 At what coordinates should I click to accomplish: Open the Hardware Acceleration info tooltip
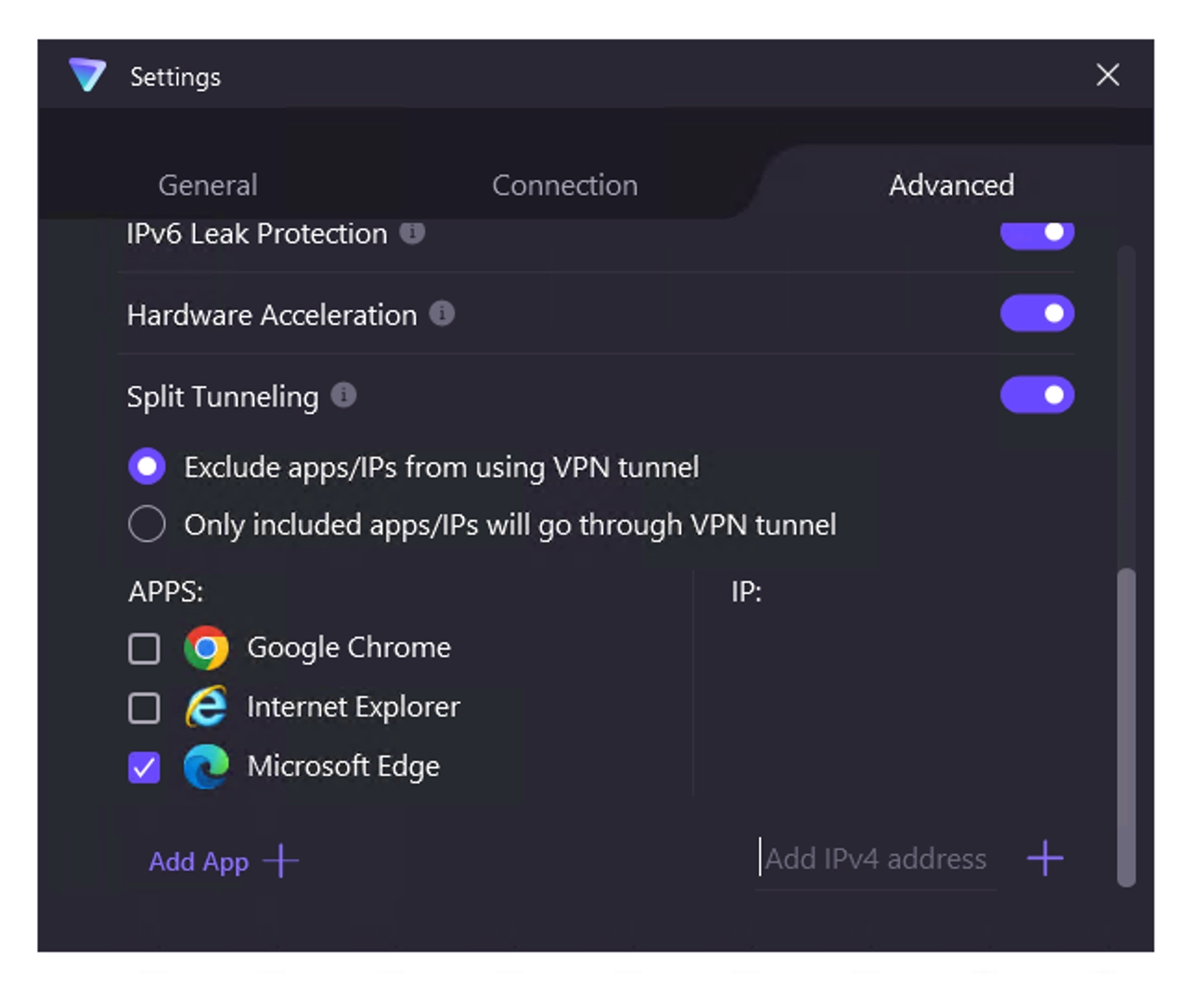coord(444,314)
